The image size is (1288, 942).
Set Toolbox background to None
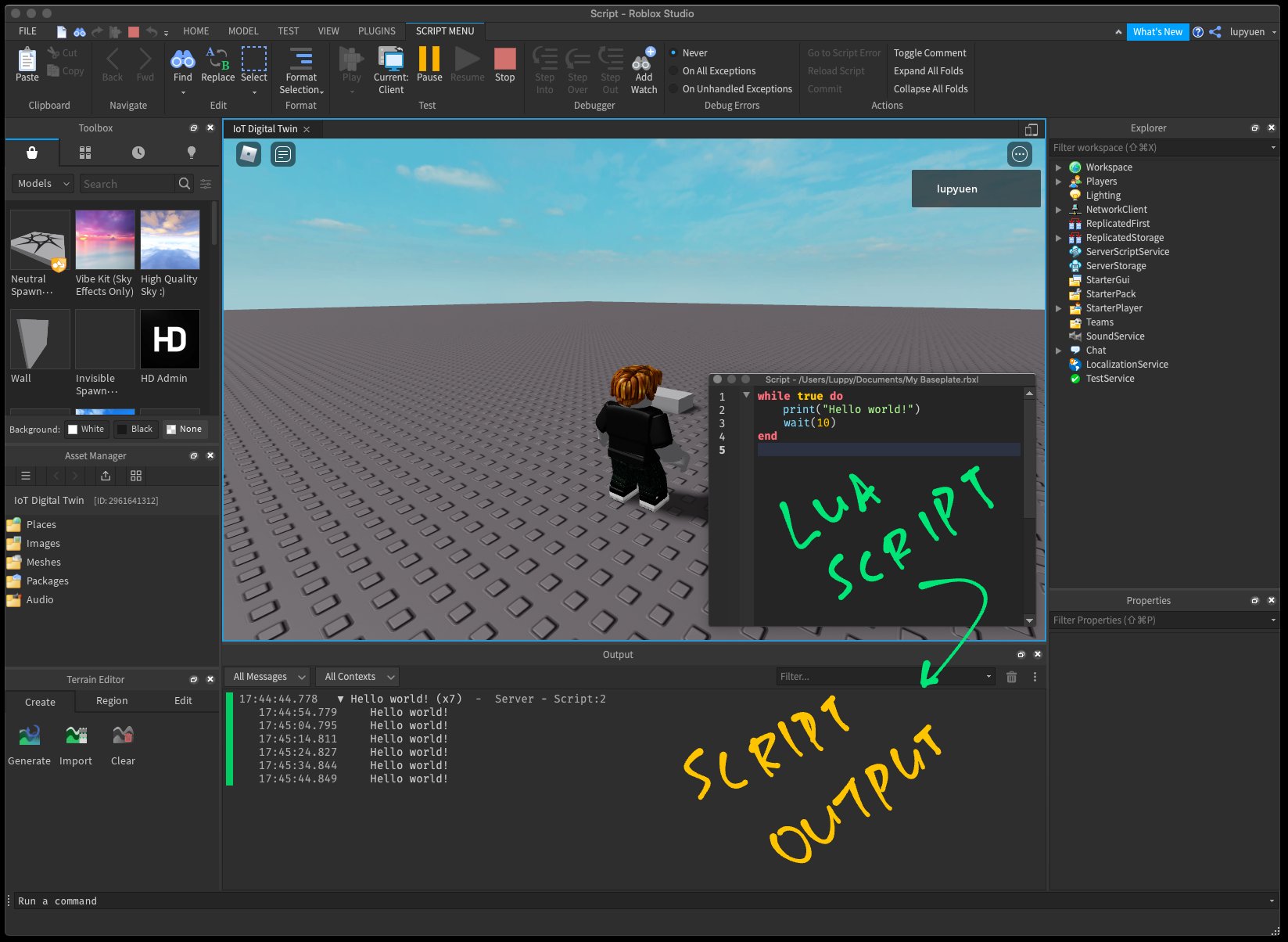pos(185,429)
